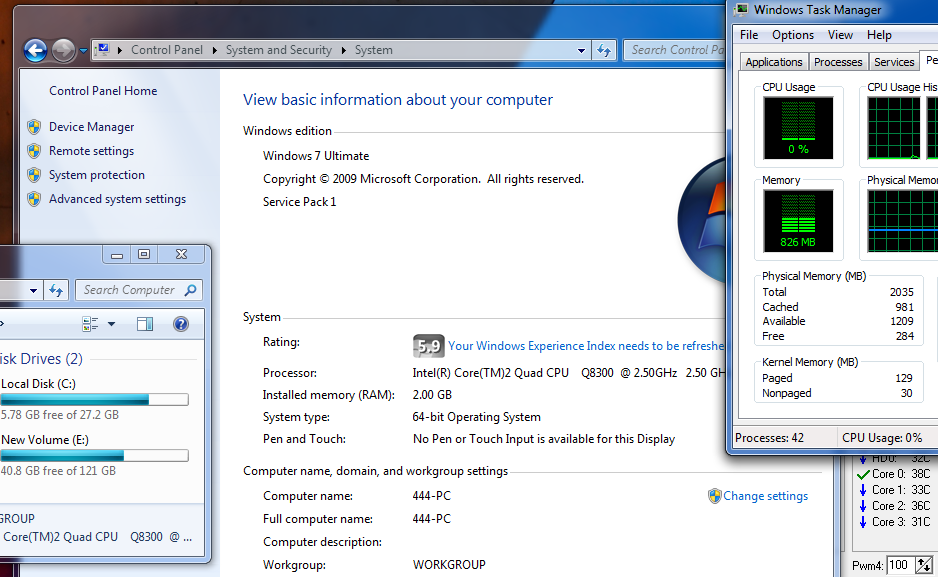Click the Memory 826 MB meter
Screen dimensions: 938x577
click(x=798, y=221)
